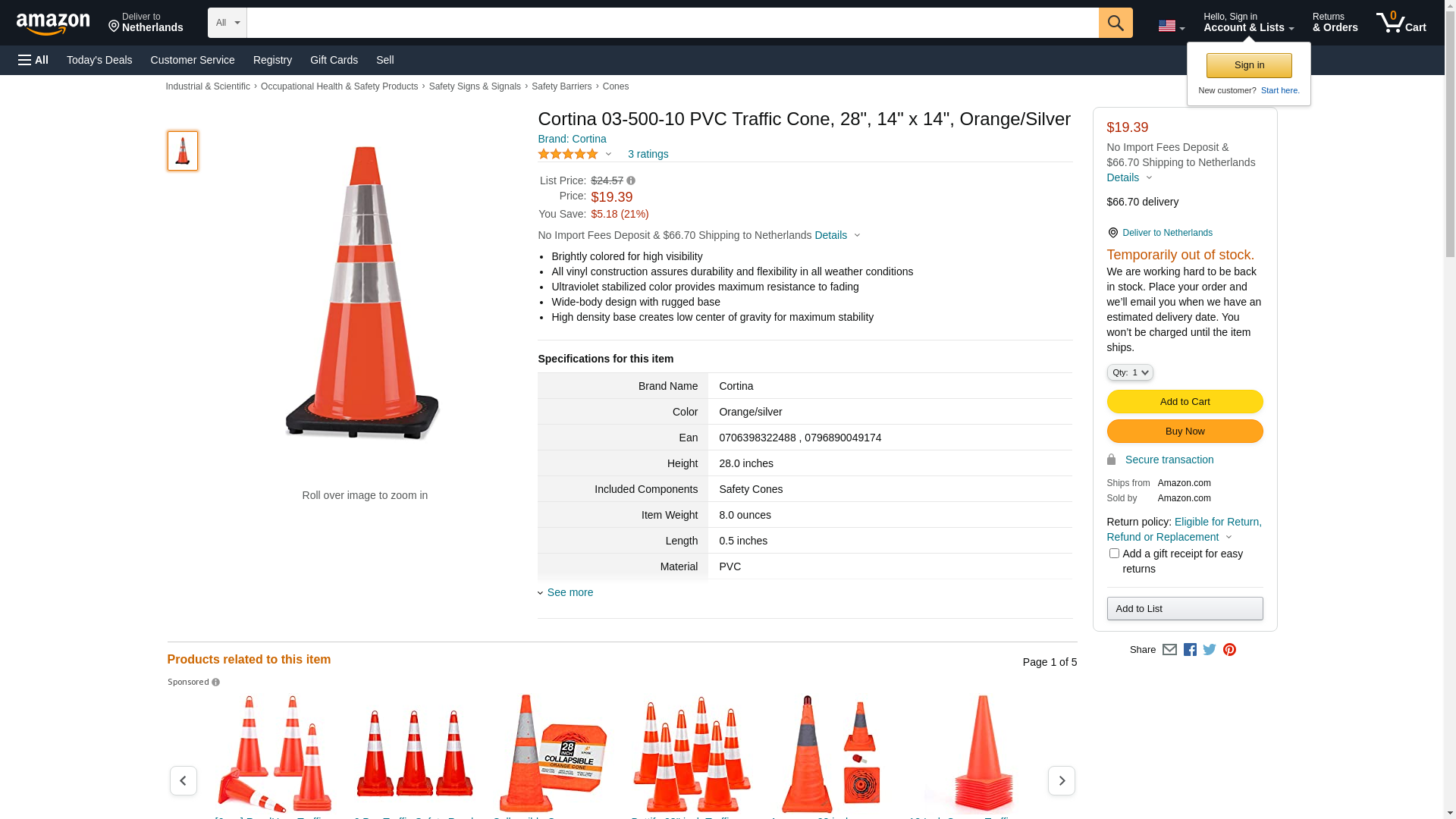The width and height of the screenshot is (1456, 819).
Task: Go to next related products page
Action: coord(1061,780)
